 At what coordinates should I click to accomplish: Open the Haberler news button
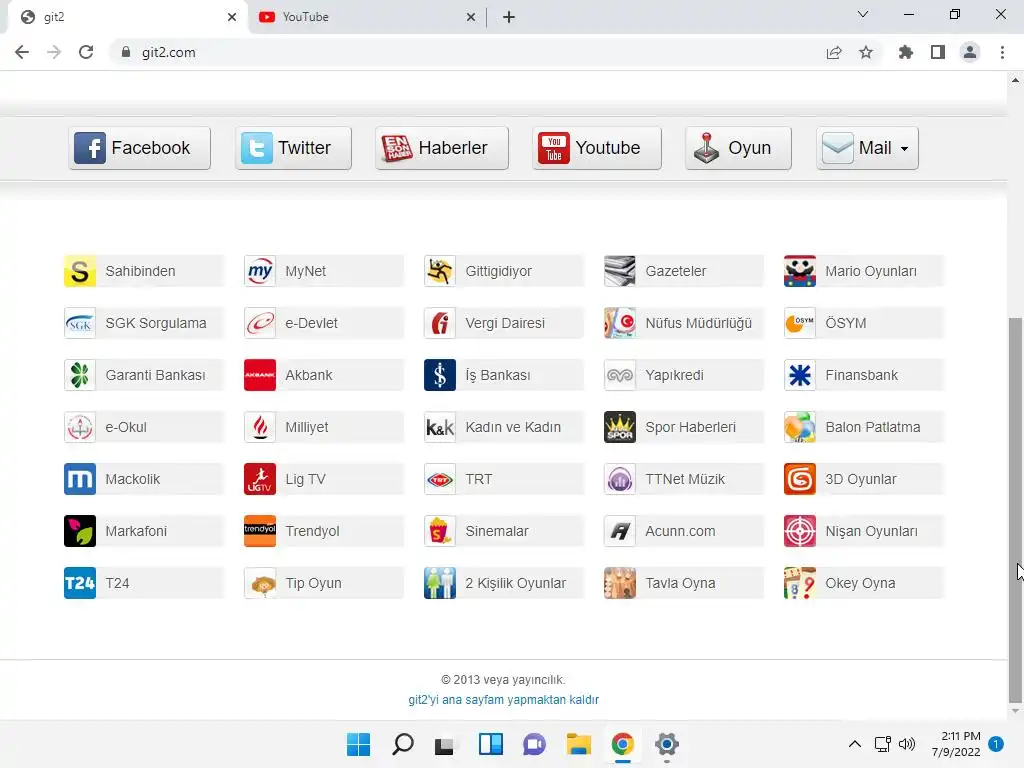[441, 148]
